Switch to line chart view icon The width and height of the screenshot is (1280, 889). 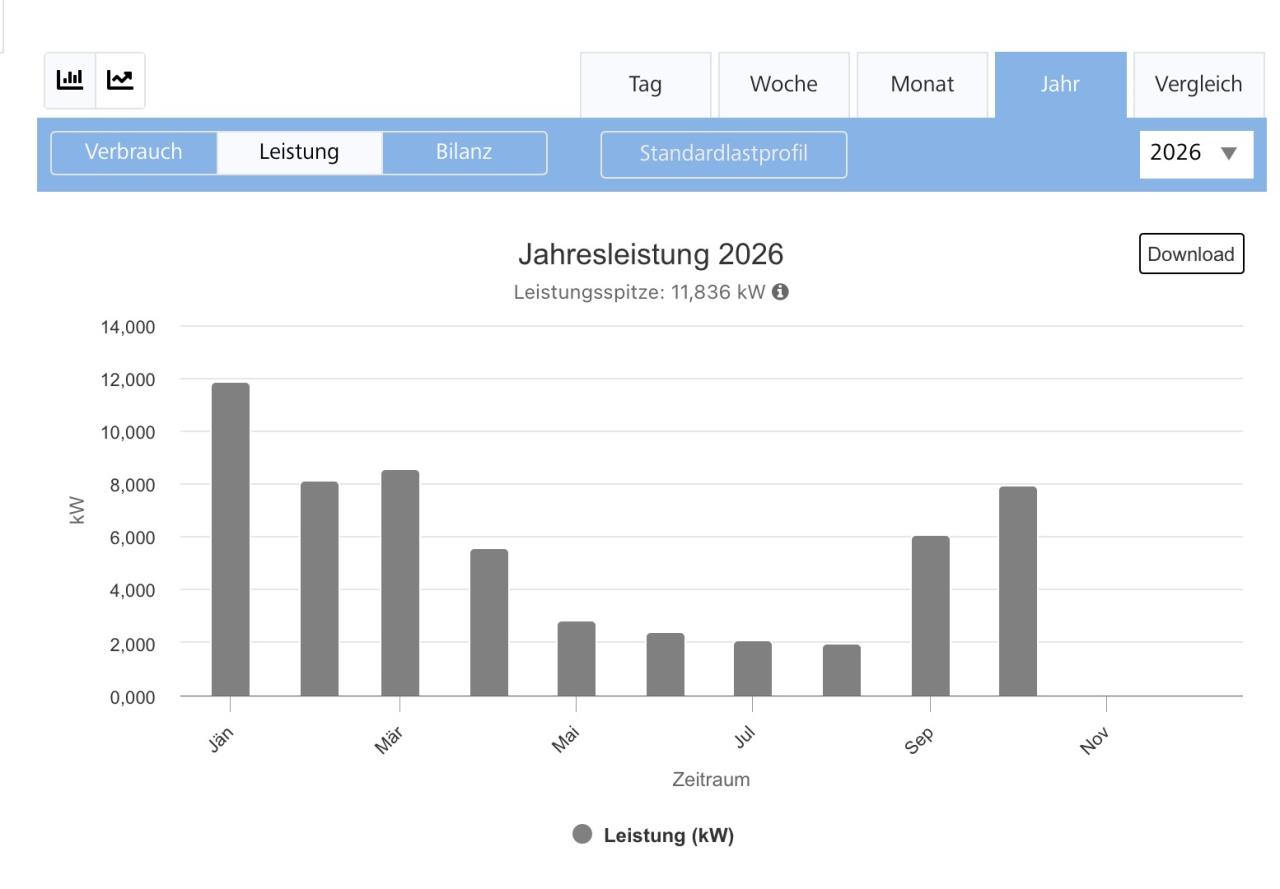(120, 80)
